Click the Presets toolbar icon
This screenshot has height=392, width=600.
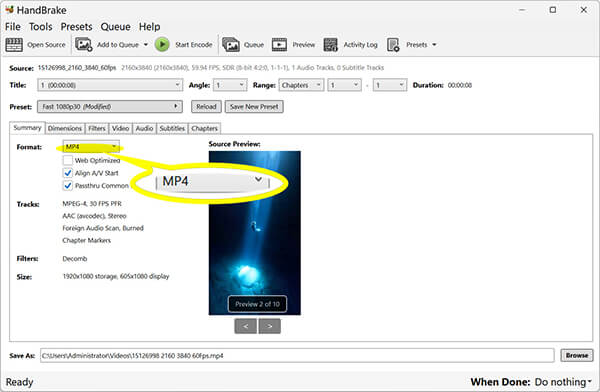click(x=393, y=45)
